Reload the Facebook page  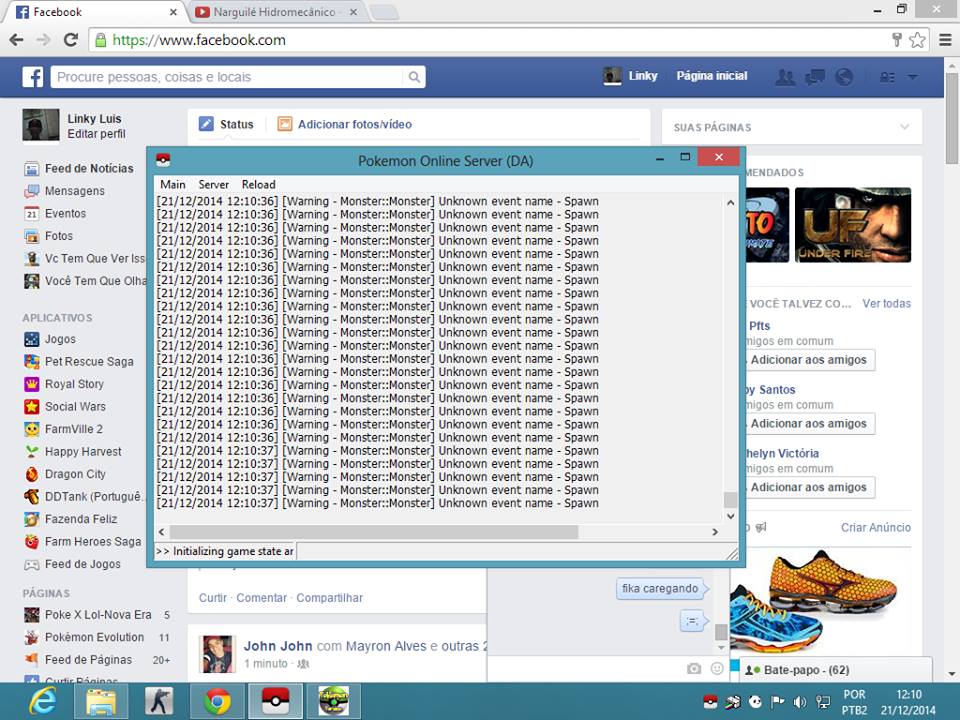71,40
